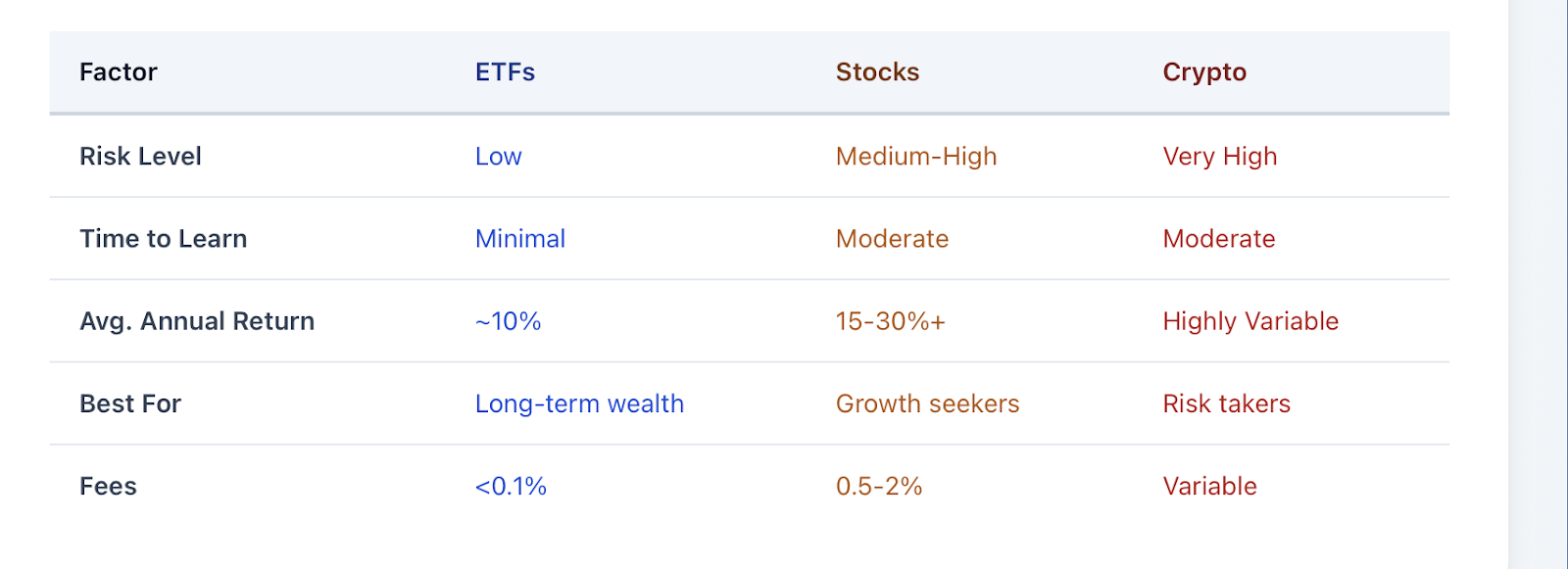Screen dimensions: 1568x569
Task: Click the '<0.1%' ETF fees cell
Action: point(511,486)
